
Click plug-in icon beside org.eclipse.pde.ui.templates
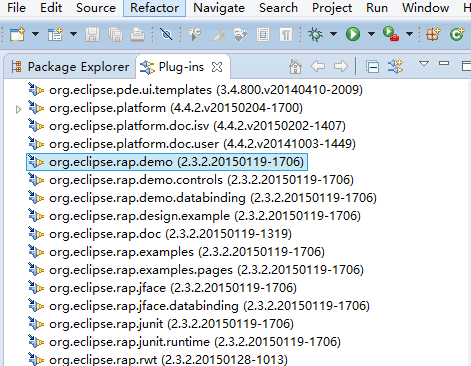[36, 90]
